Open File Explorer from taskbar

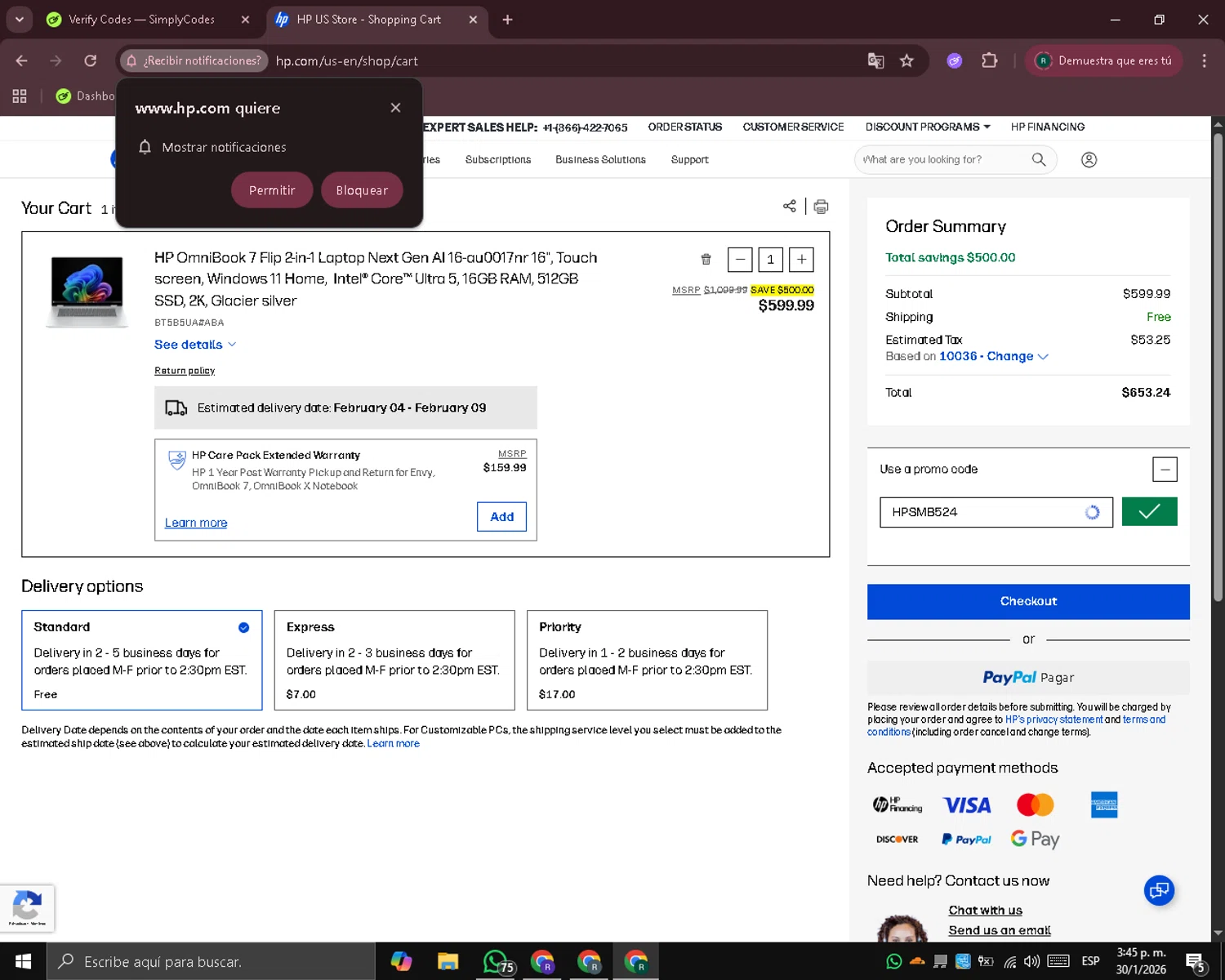[x=448, y=961]
